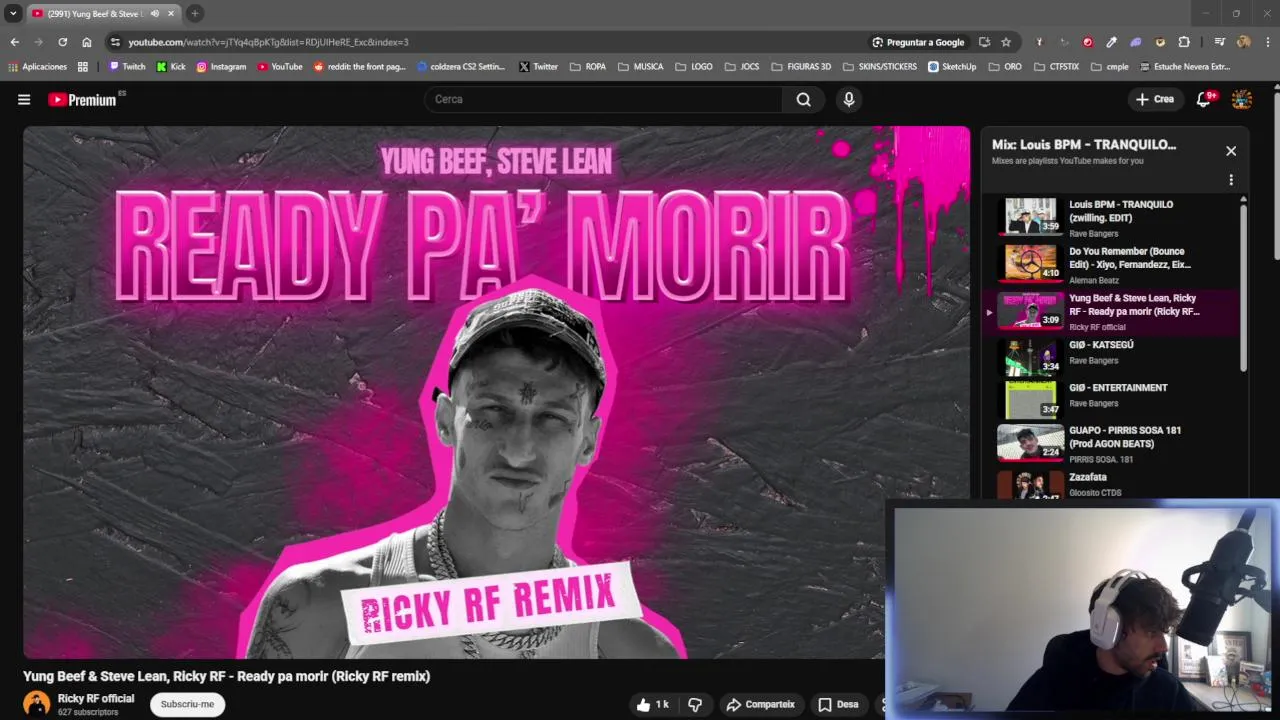Open the media control music icon
Image resolution: width=1280 pixels, height=720 pixels.
click(x=1219, y=42)
